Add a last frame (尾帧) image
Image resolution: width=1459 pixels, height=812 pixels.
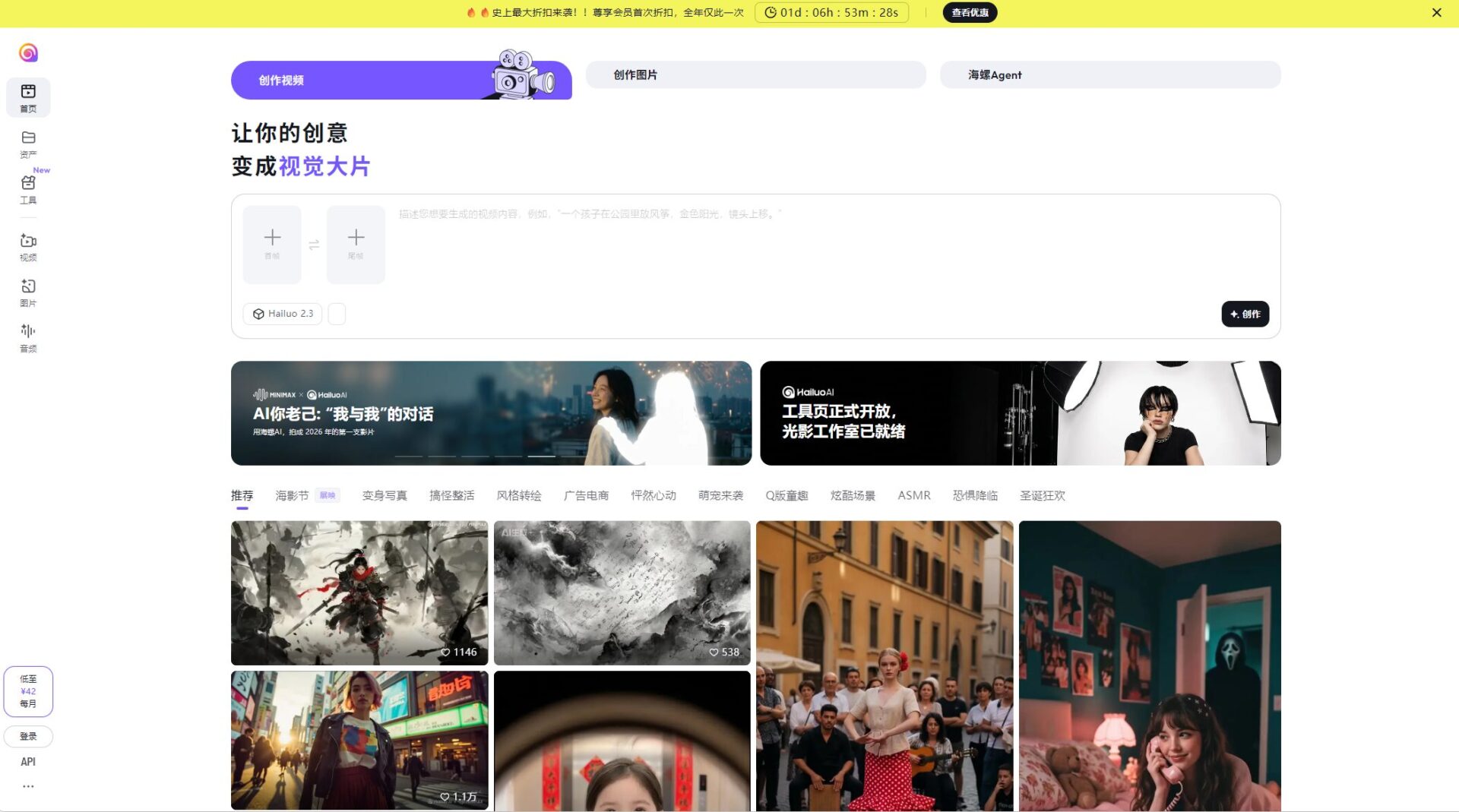pyautogui.click(x=356, y=245)
